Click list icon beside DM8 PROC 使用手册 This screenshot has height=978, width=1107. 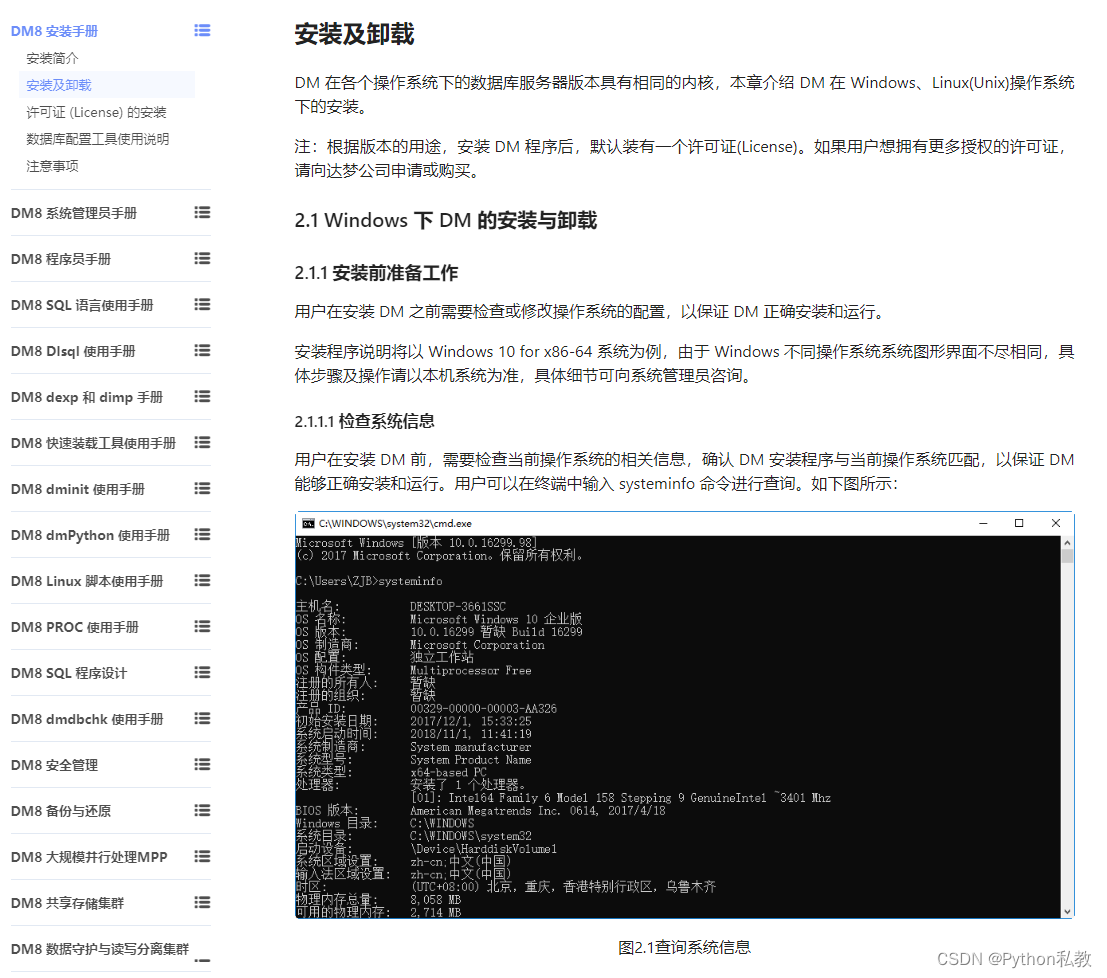click(x=203, y=626)
